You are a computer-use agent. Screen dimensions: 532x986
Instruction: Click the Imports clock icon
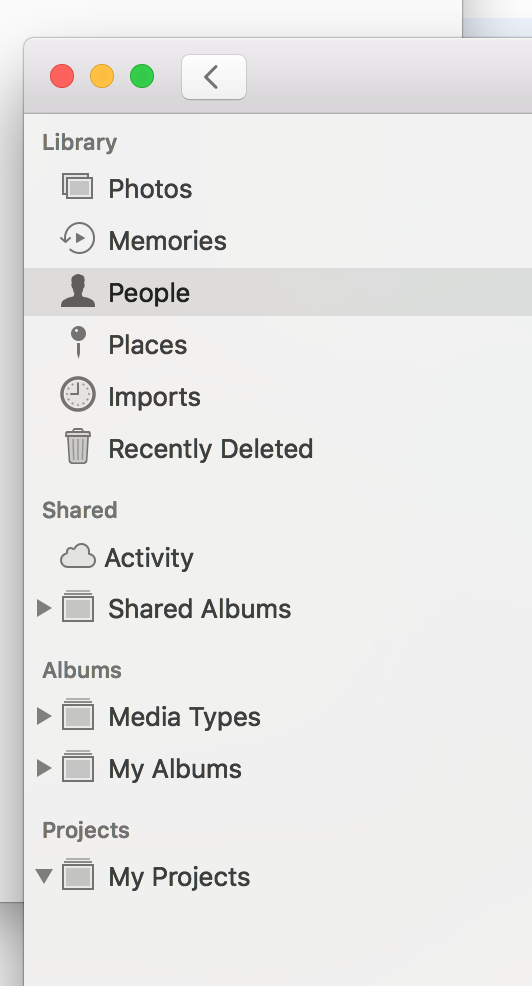pos(77,394)
